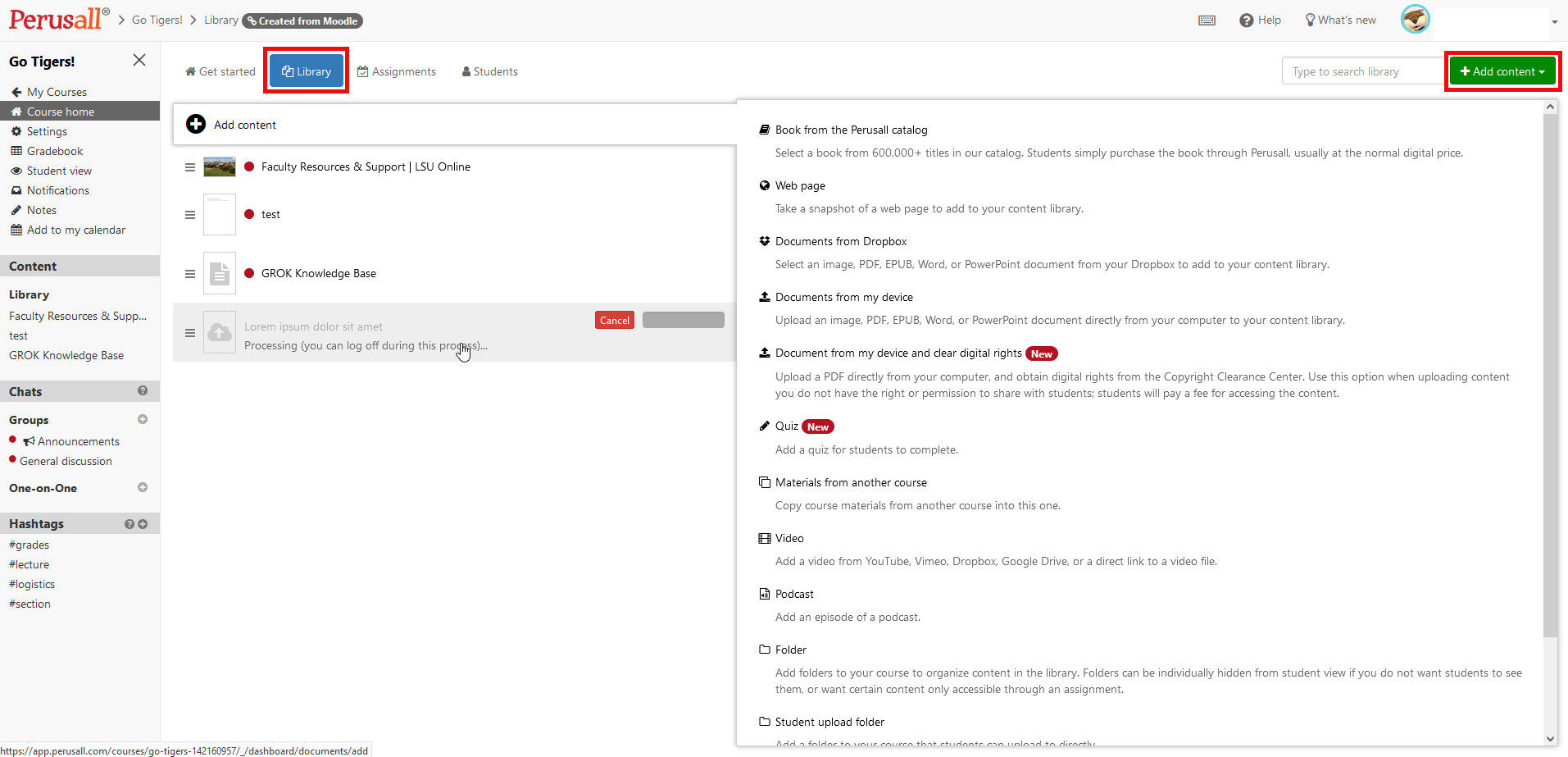This screenshot has height=757, width=1568.
Task: Open sidebar Faculty Resources & Supp... item
Action: 78,316
